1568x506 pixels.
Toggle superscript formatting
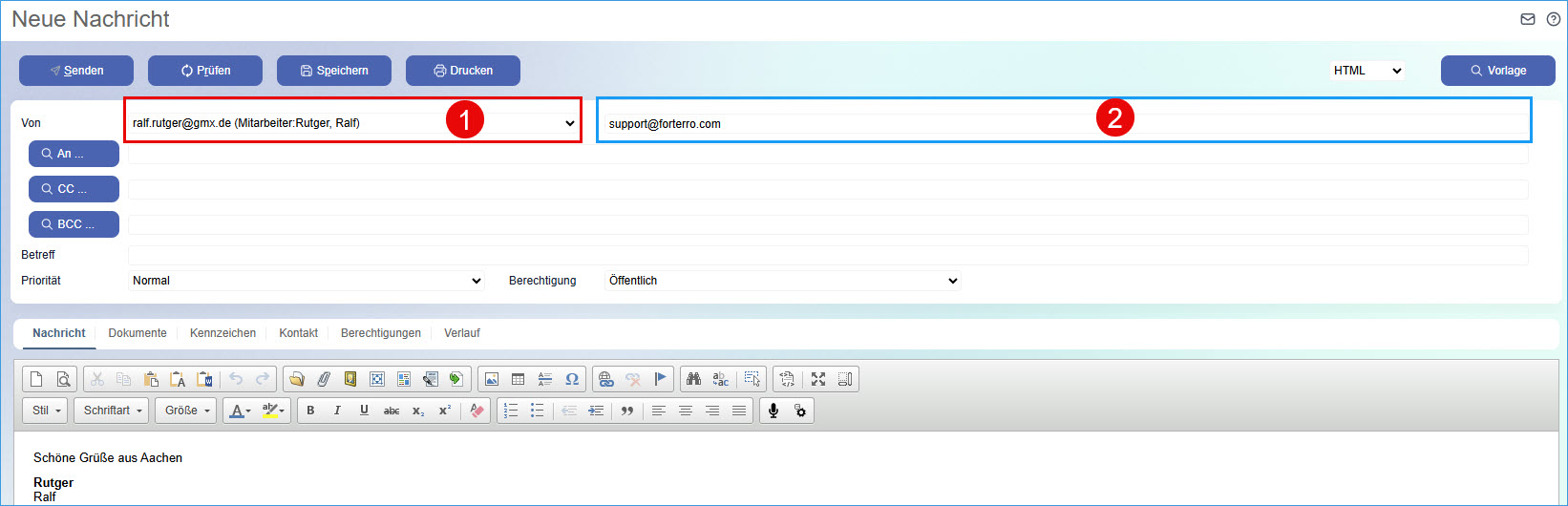coord(445,411)
